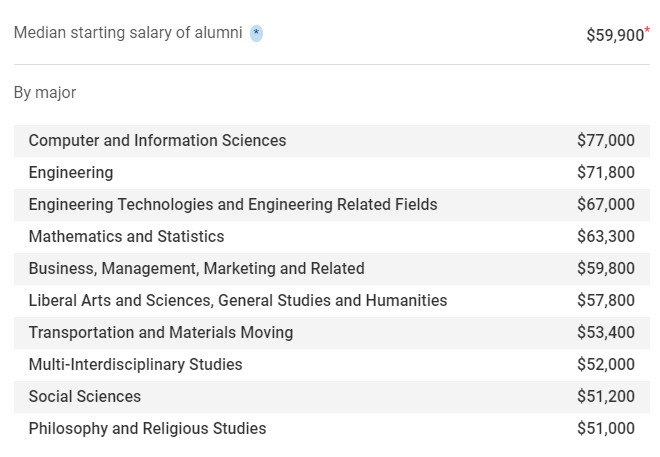Screen dimensions: 660x457
Task: Click Median starting salary of alumni label
Action: (128, 33)
